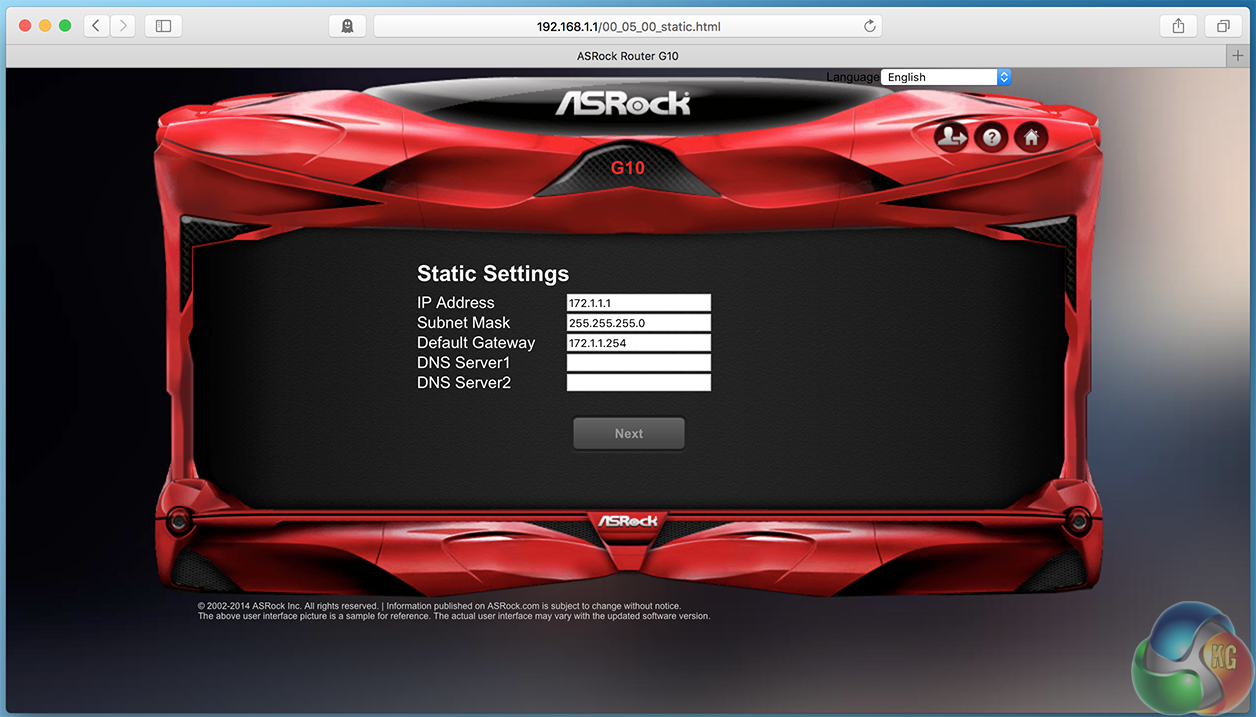1256x717 pixels.
Task: Go to router home icon
Action: pyautogui.click(x=1031, y=138)
